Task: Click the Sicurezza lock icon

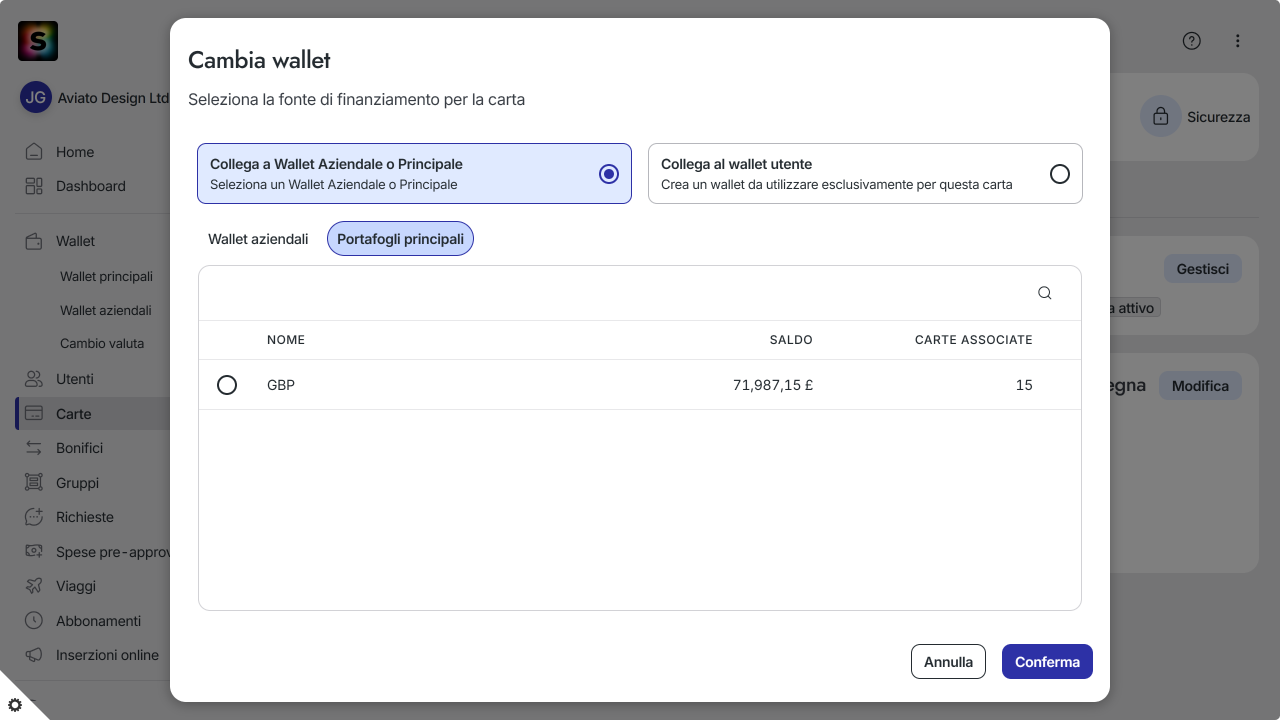Action: click(x=1161, y=117)
